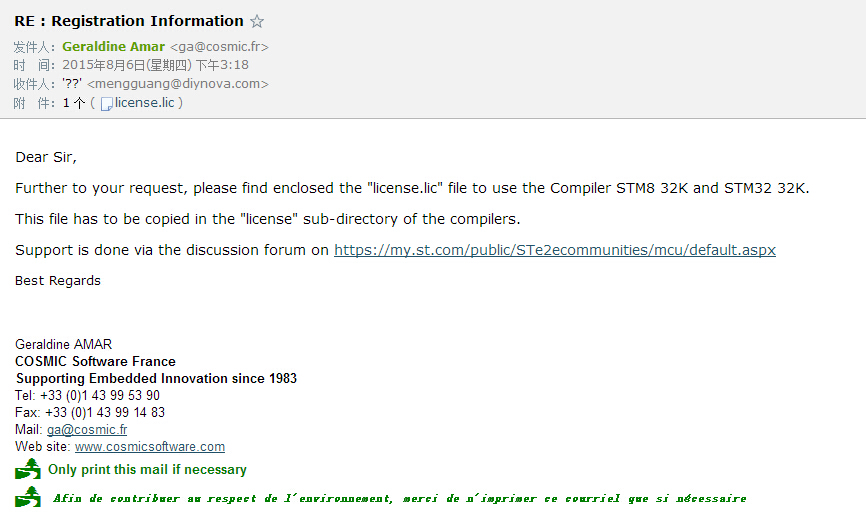
Task: Click sender address ga@cosmic.fr in header
Action: click(x=219, y=47)
